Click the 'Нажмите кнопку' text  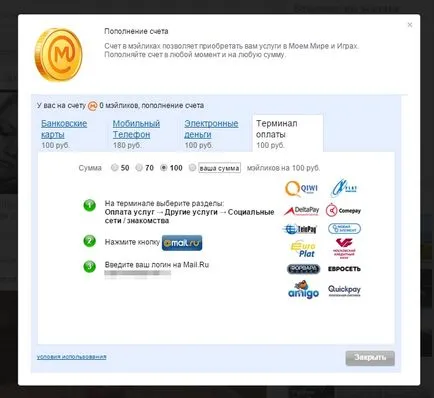pyautogui.click(x=132, y=242)
